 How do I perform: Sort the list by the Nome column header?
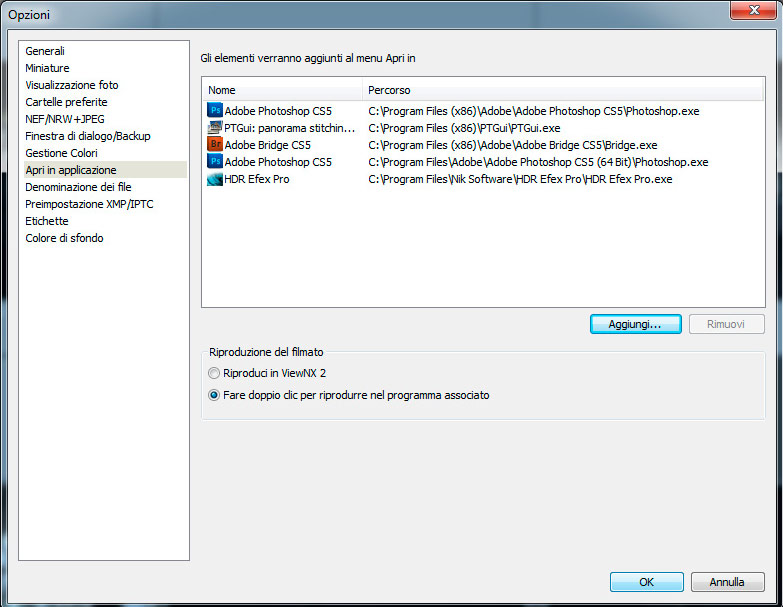[x=282, y=90]
